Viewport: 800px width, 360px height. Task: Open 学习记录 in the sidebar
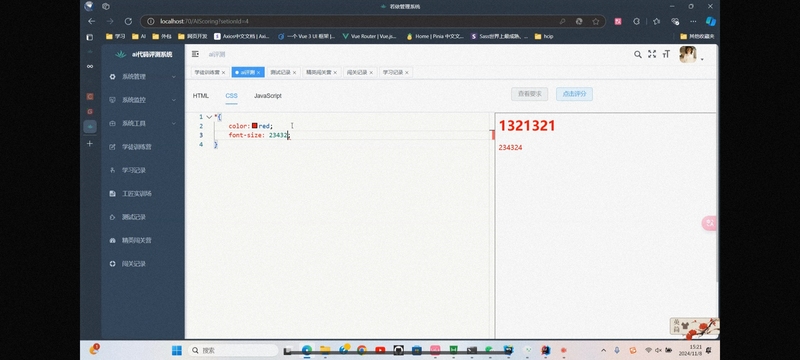(x=143, y=170)
